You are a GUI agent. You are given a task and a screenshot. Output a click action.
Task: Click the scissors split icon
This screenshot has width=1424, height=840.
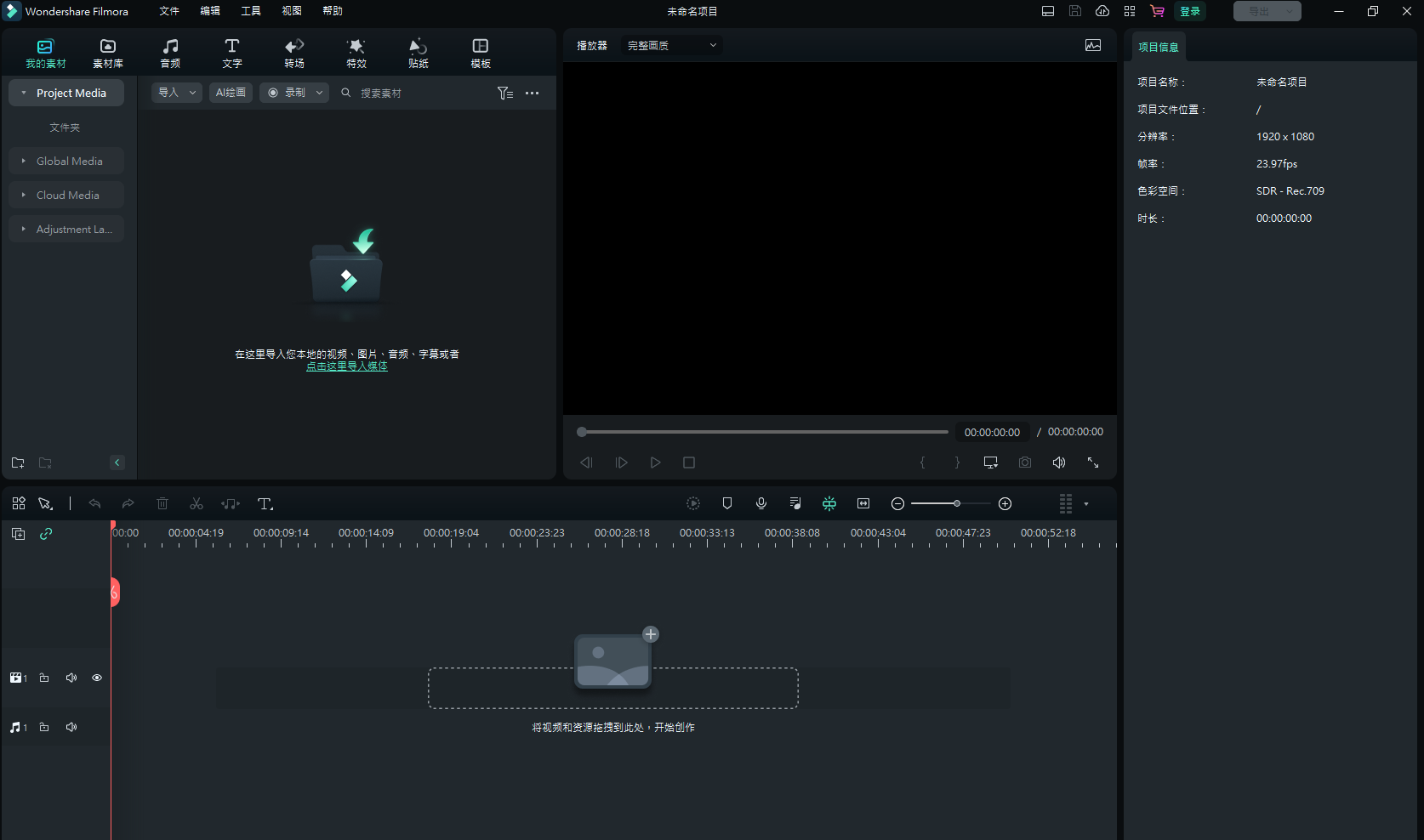[x=197, y=503]
